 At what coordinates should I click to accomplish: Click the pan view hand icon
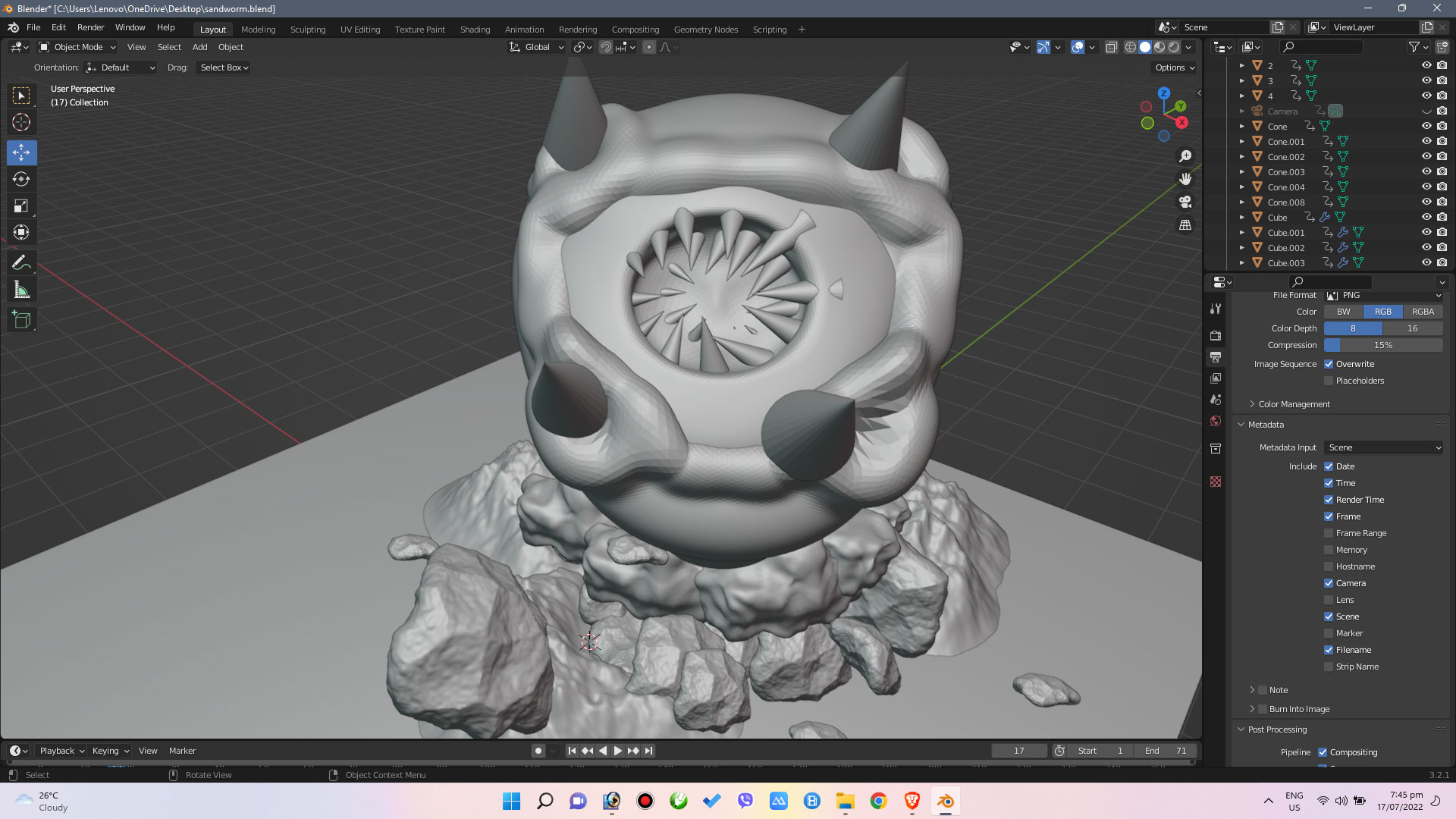1185,179
